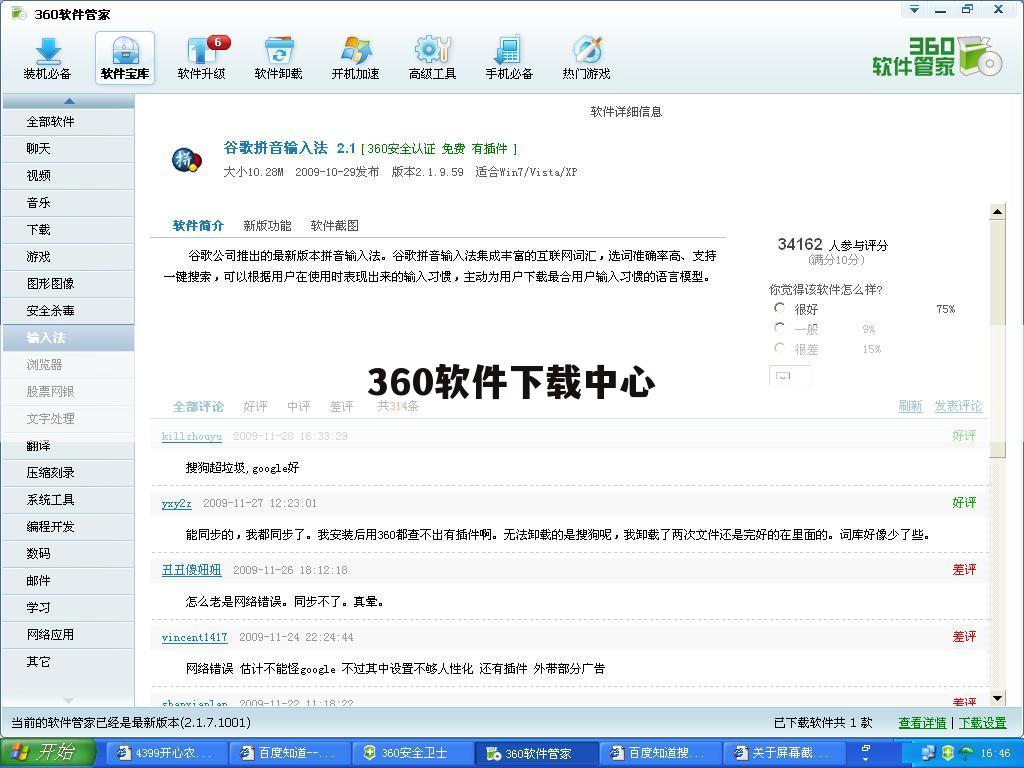This screenshot has height=768, width=1024.
Task: Click the 谷歌拼音输入法 app icon
Action: (186, 159)
